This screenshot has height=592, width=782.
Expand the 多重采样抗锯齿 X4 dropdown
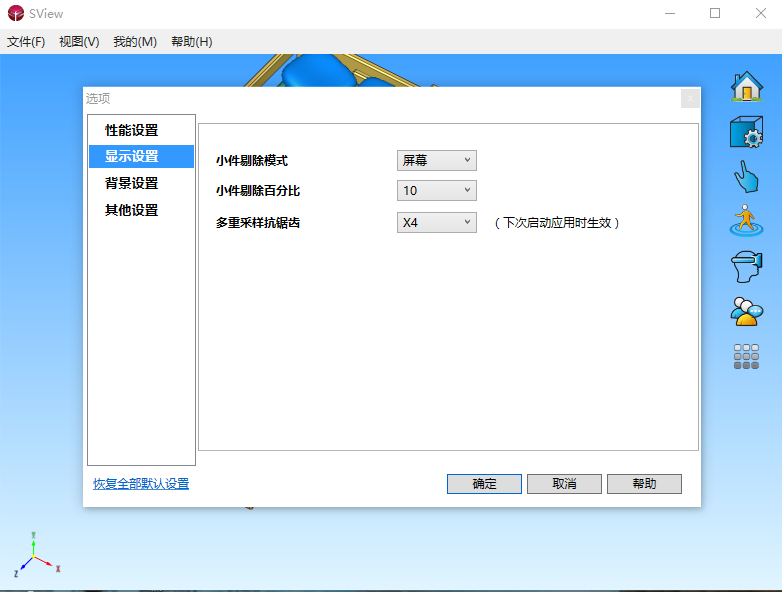(436, 222)
